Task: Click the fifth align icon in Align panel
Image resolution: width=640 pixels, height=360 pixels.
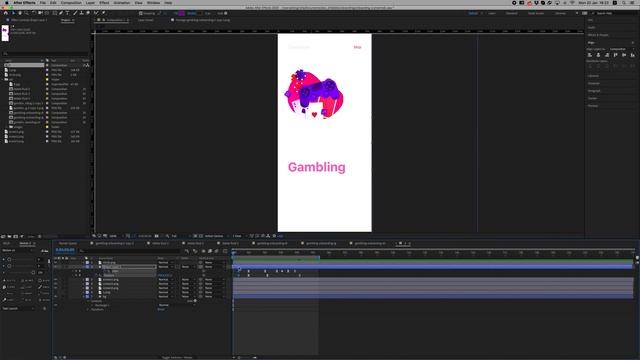Action: coord(624,55)
